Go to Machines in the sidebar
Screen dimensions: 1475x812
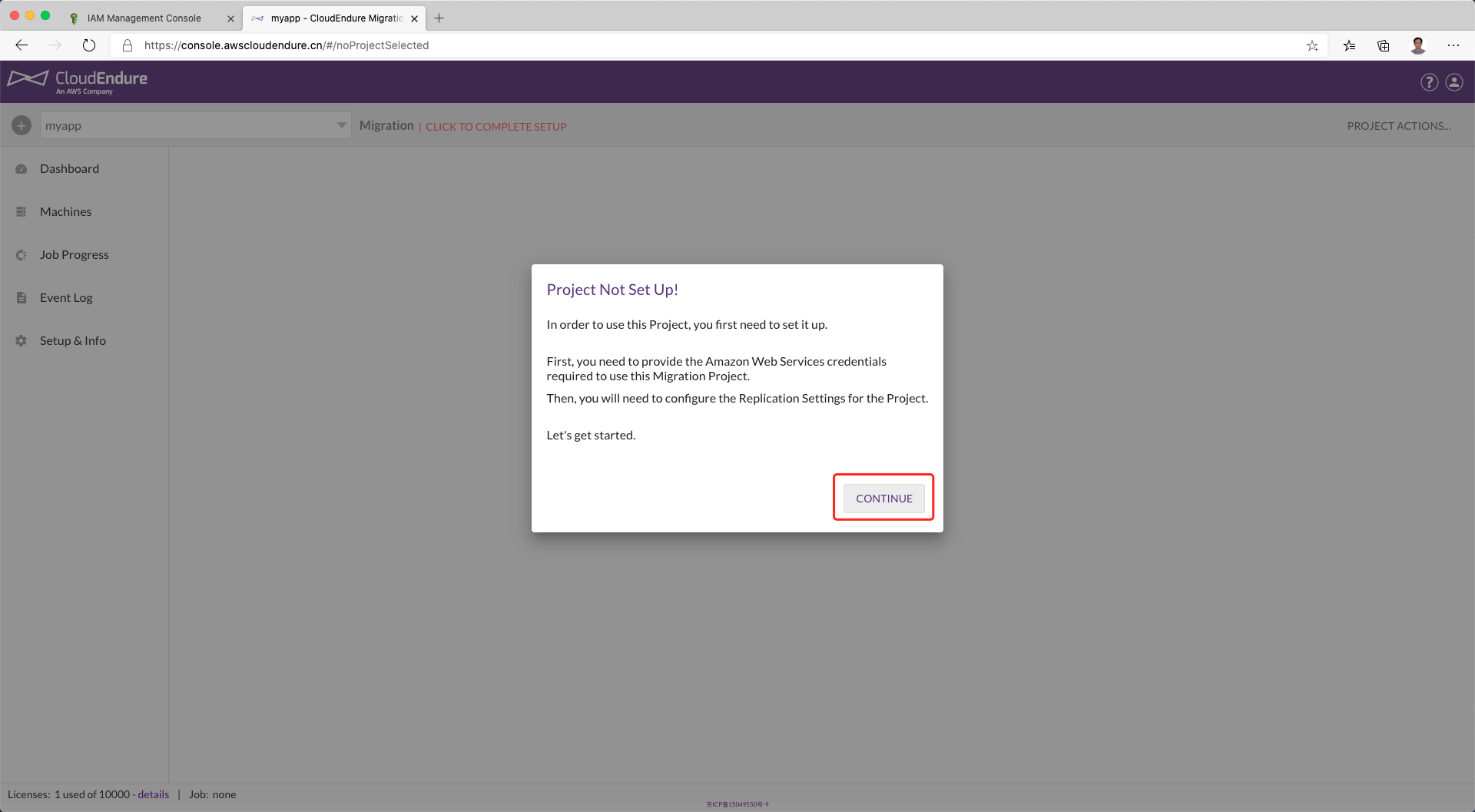[x=65, y=211]
